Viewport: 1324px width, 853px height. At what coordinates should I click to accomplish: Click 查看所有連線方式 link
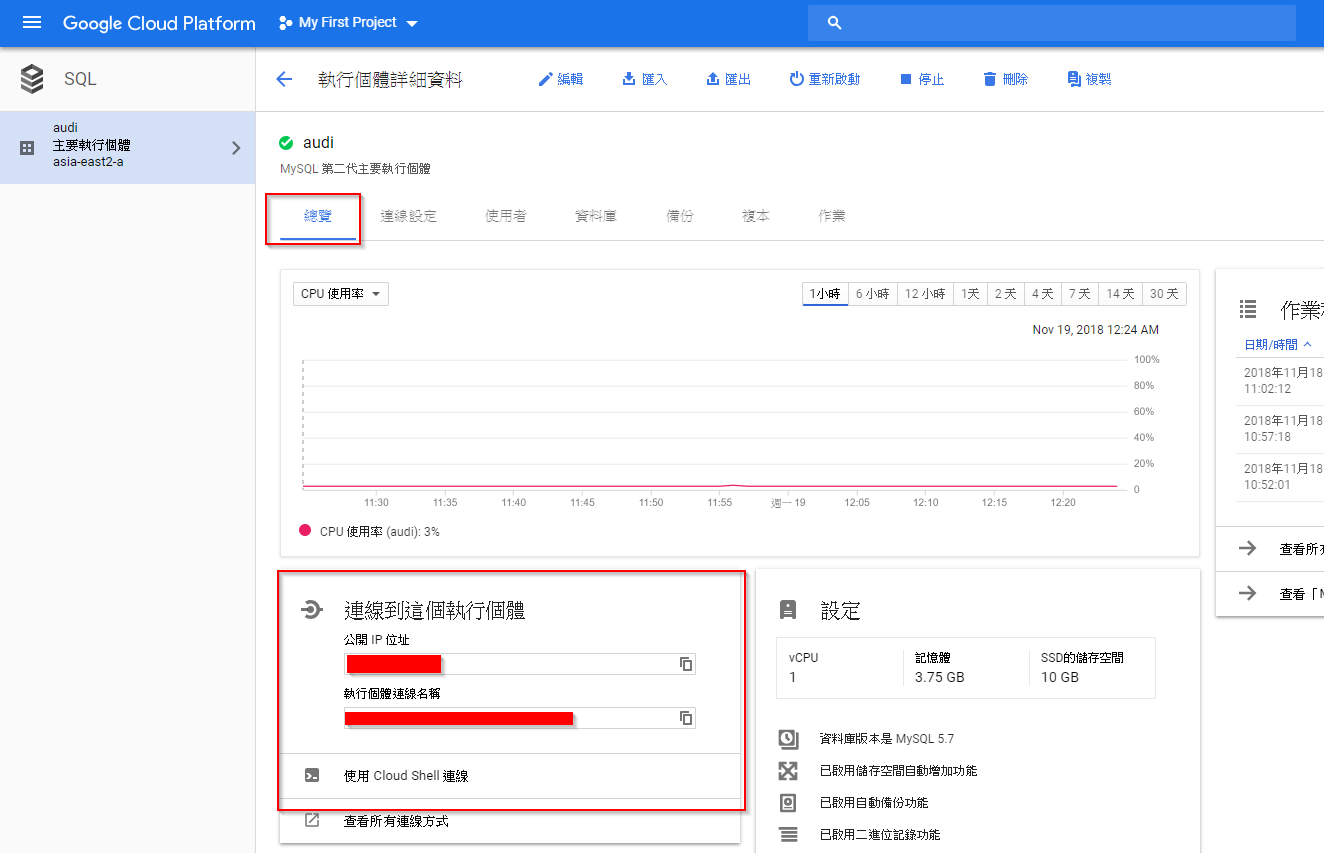pos(396,821)
